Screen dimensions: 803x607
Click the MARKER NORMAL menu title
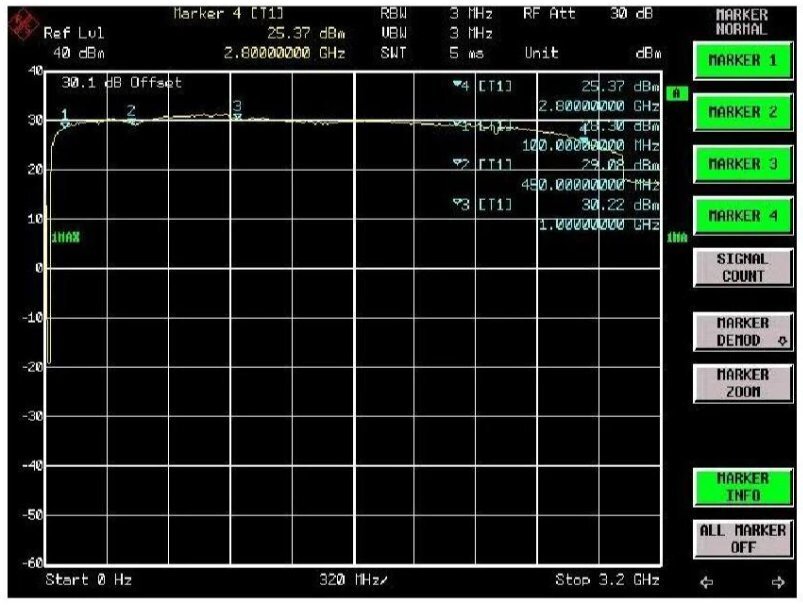(742, 21)
